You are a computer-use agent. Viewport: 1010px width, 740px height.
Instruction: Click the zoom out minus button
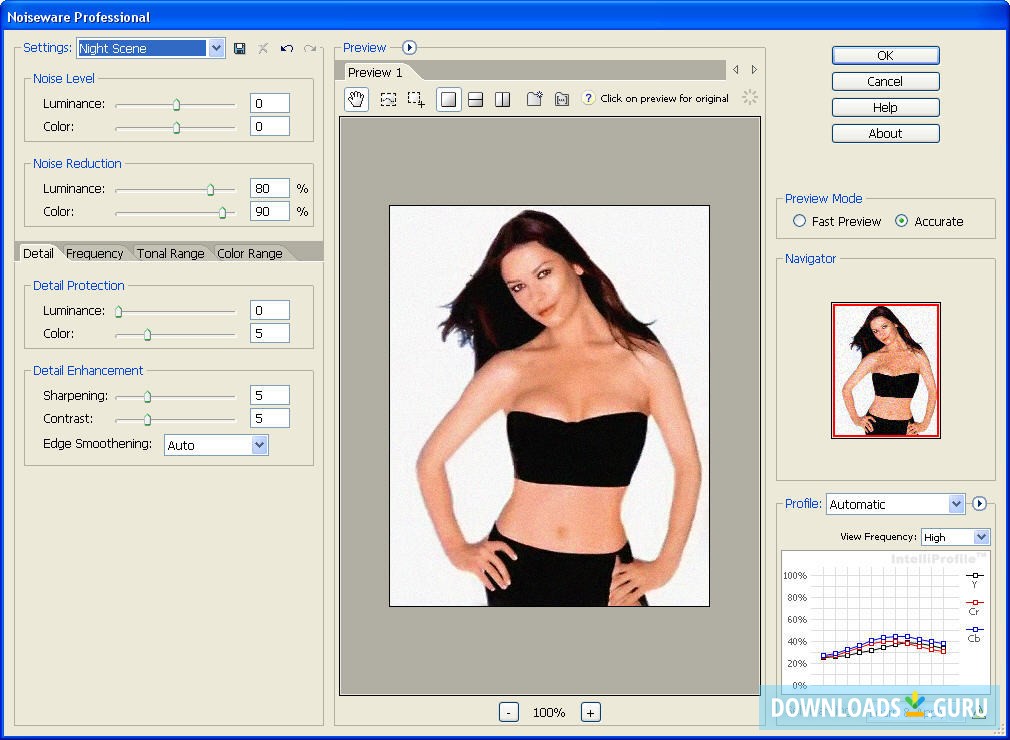click(x=509, y=712)
